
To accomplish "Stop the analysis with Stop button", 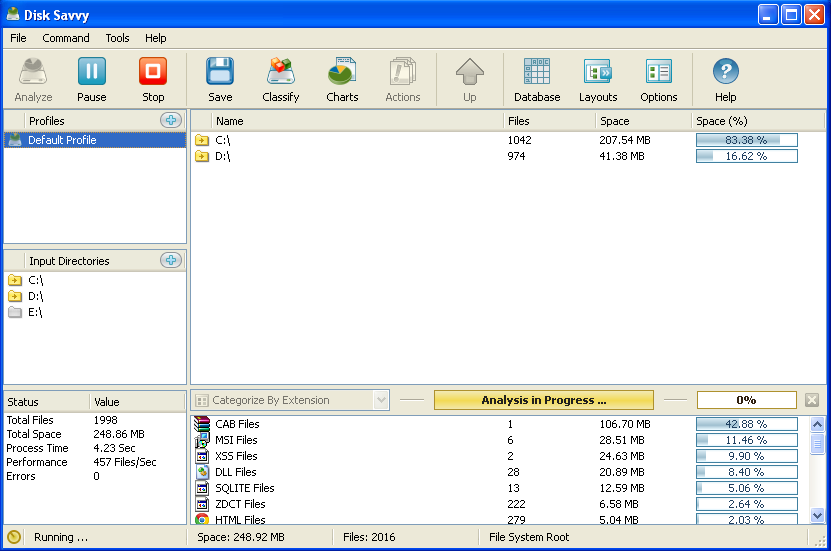I will tap(153, 80).
